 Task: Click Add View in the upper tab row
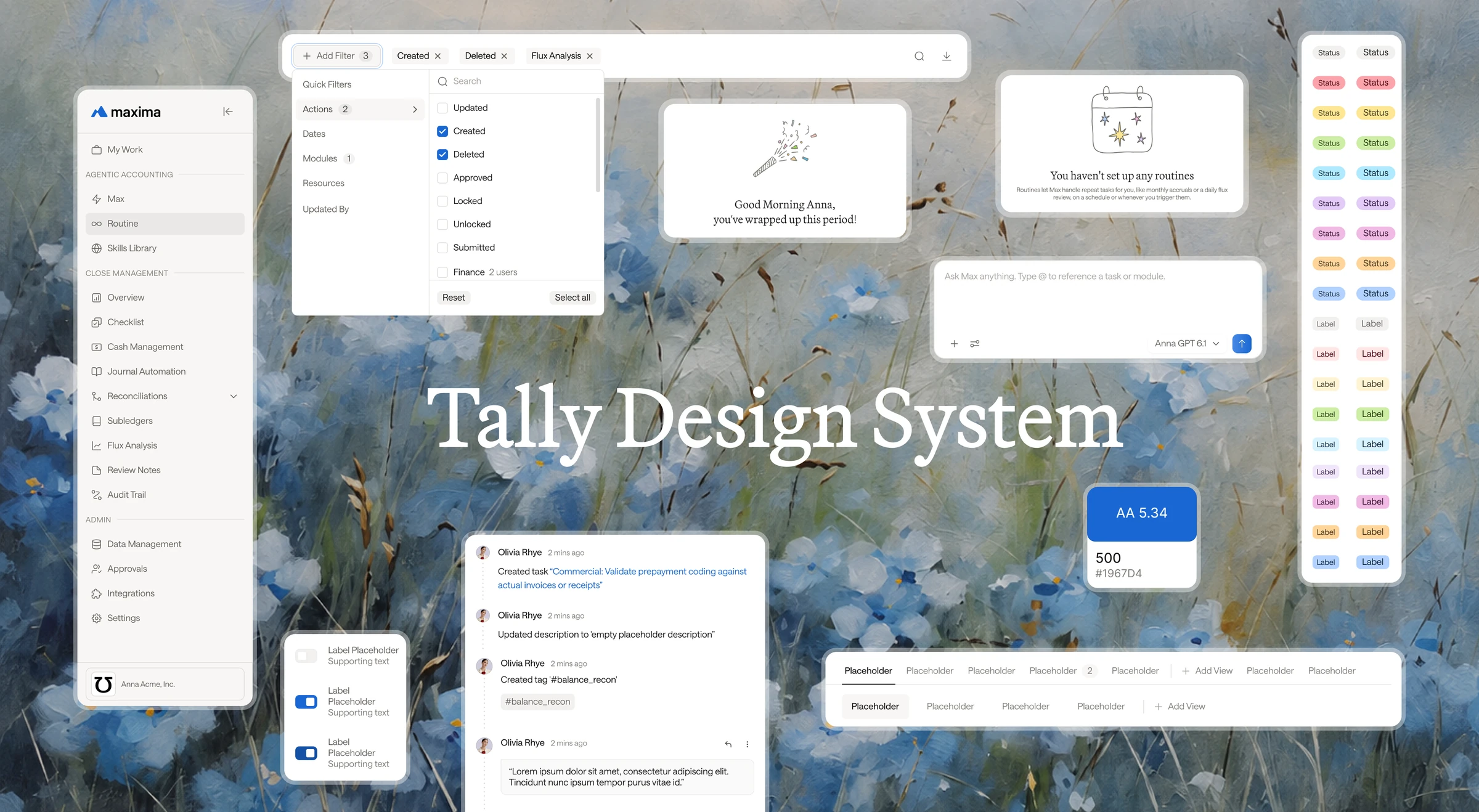[x=1207, y=671]
